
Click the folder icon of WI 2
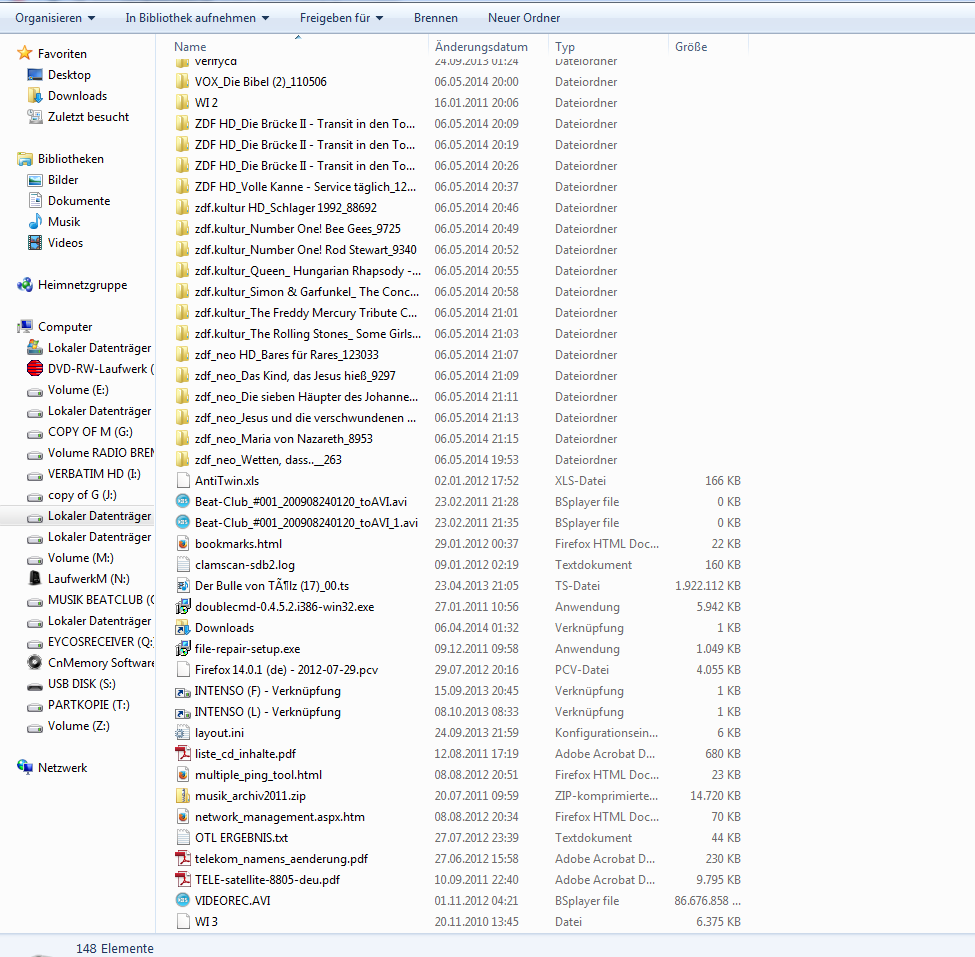(182, 103)
